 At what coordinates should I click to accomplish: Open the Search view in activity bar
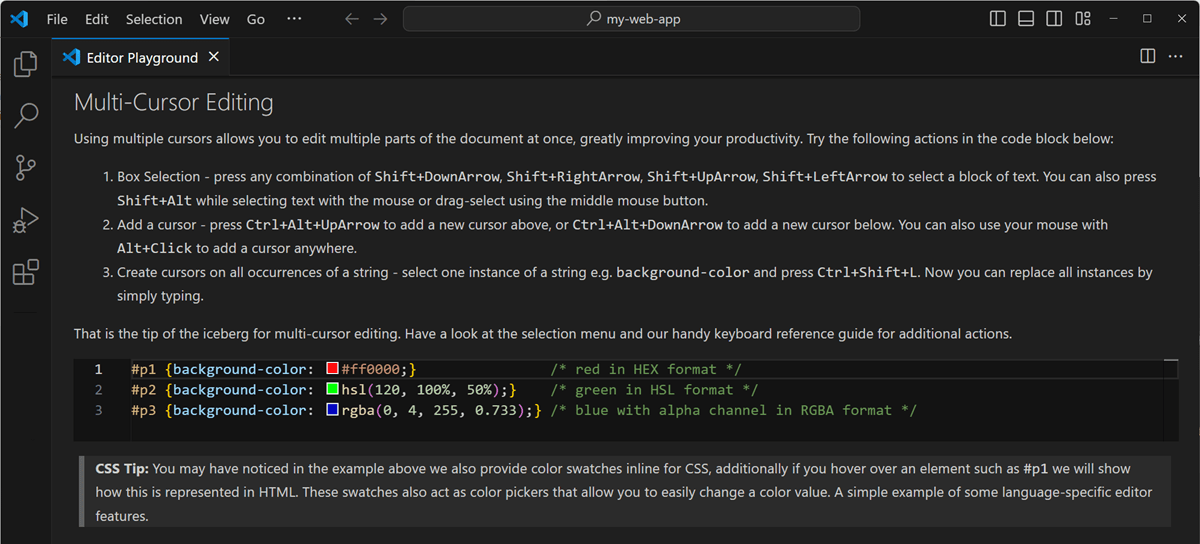point(26,116)
